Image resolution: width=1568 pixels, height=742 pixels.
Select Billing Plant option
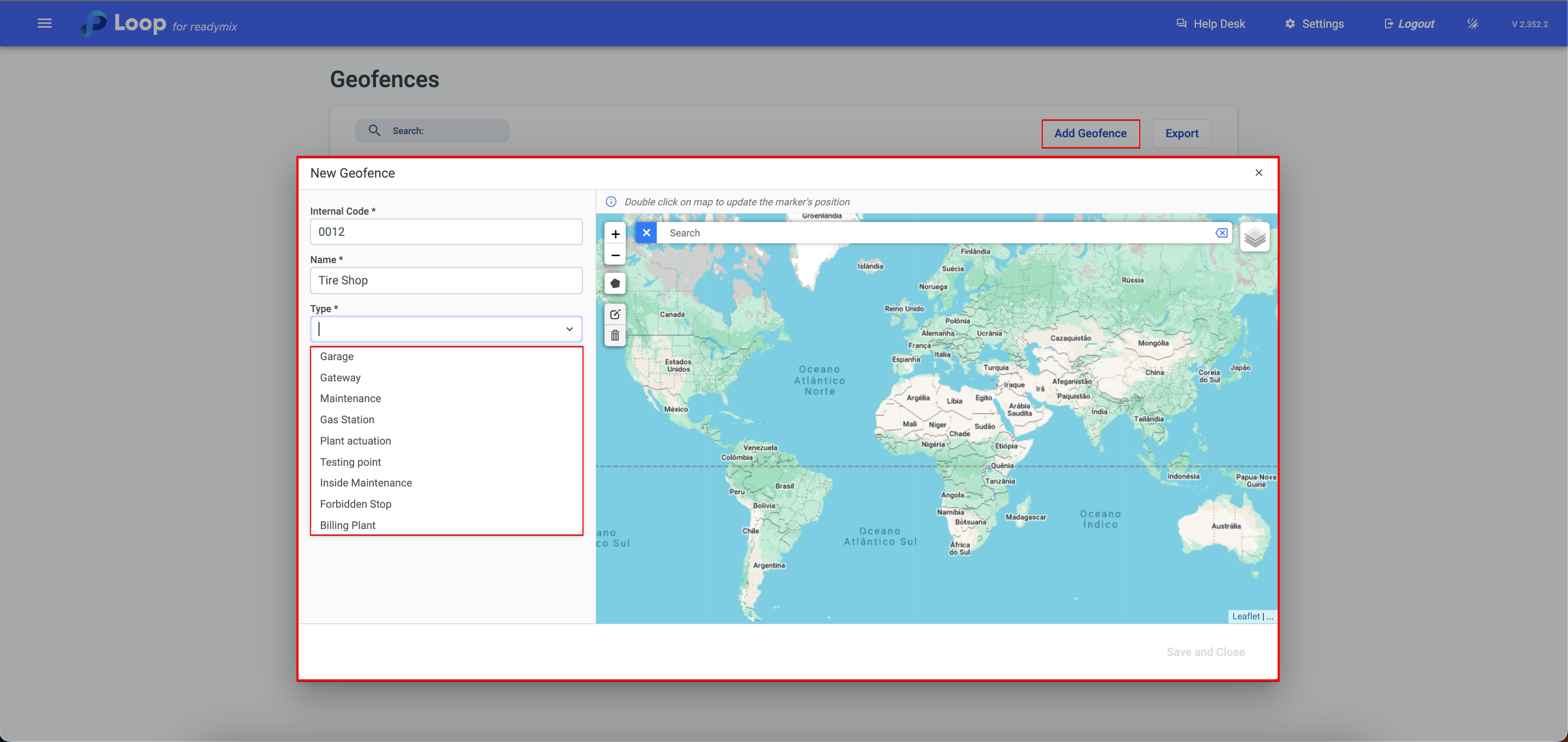coord(348,525)
